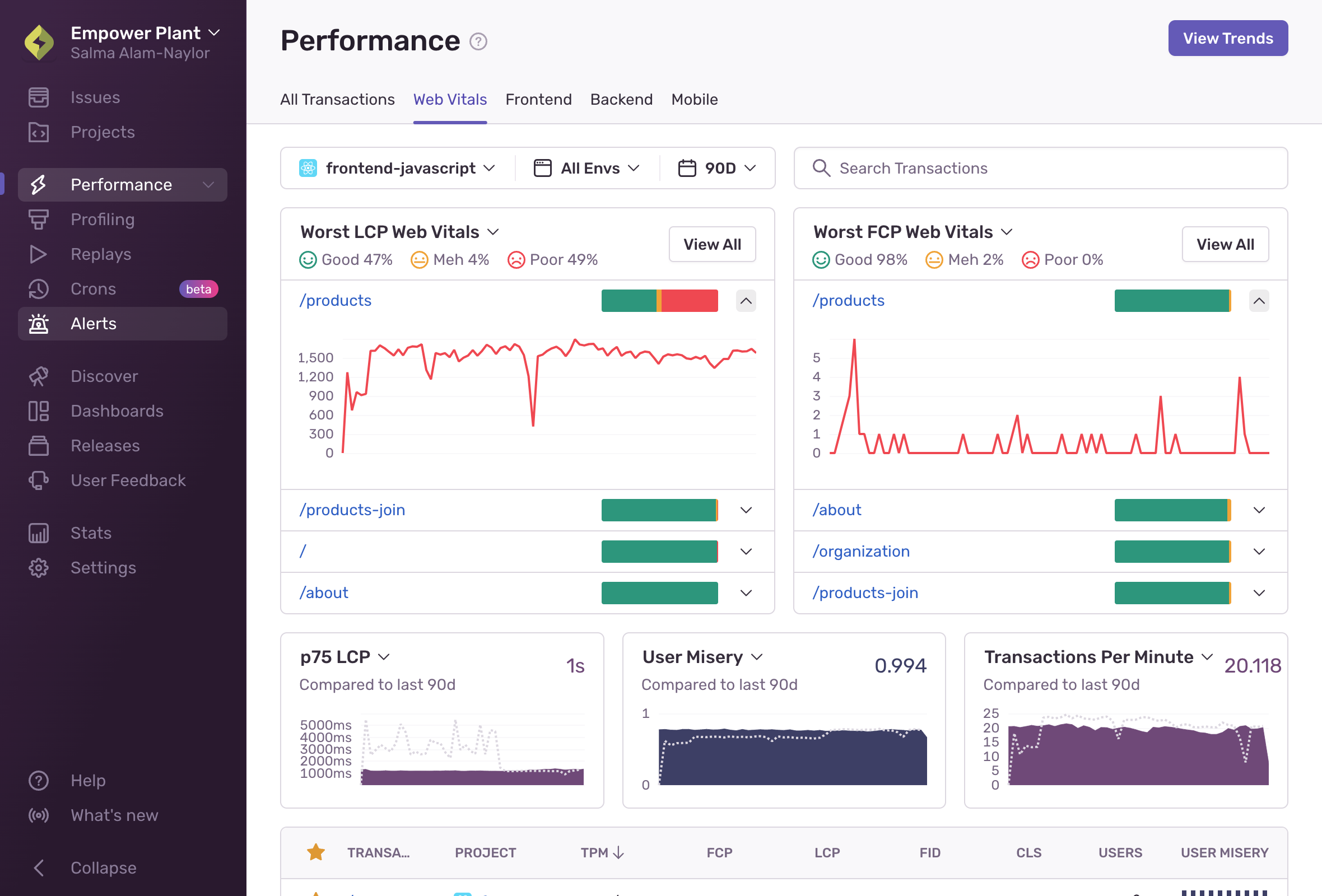The width and height of the screenshot is (1322, 896).
Task: Switch to Mobile tab
Action: tap(695, 100)
